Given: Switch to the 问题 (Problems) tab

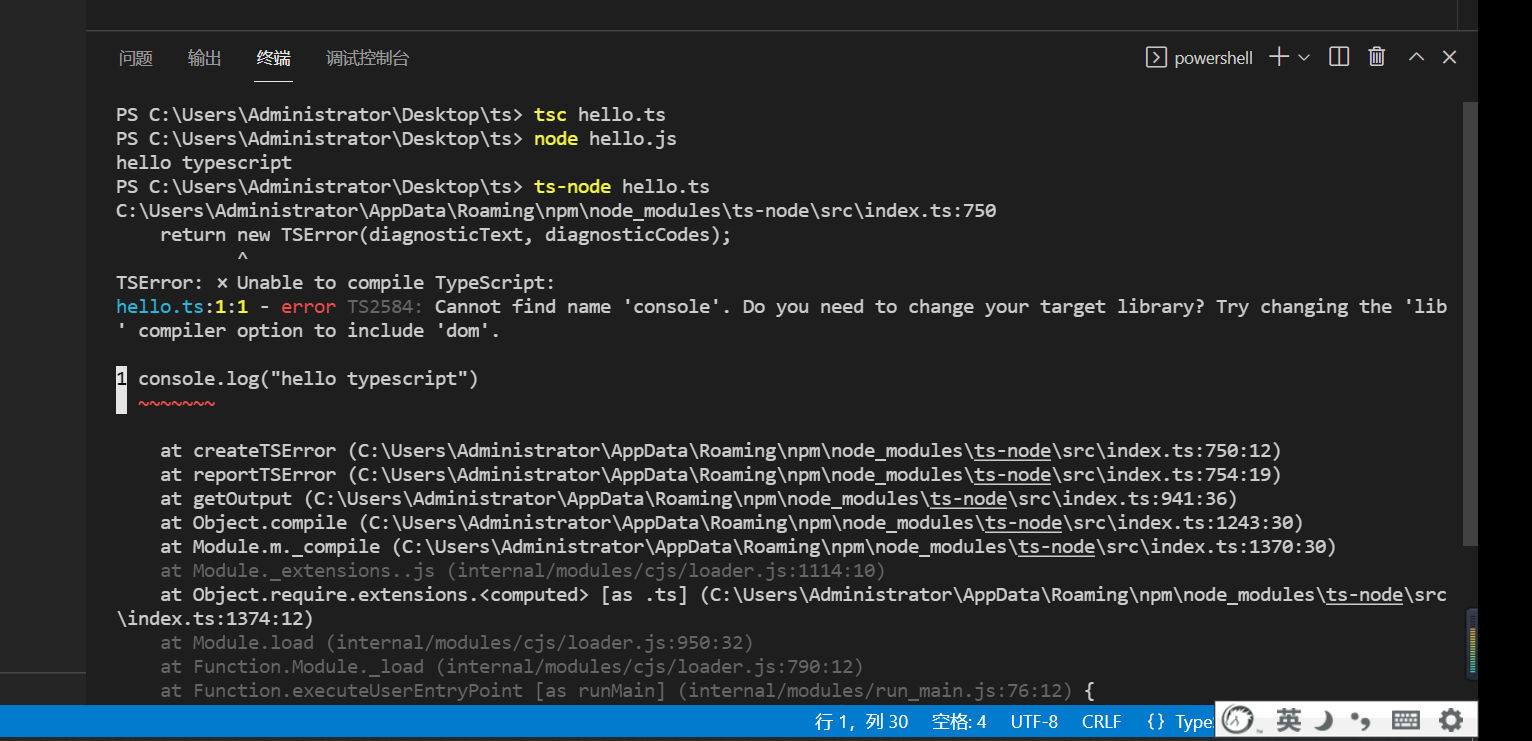Looking at the screenshot, I should click(136, 58).
